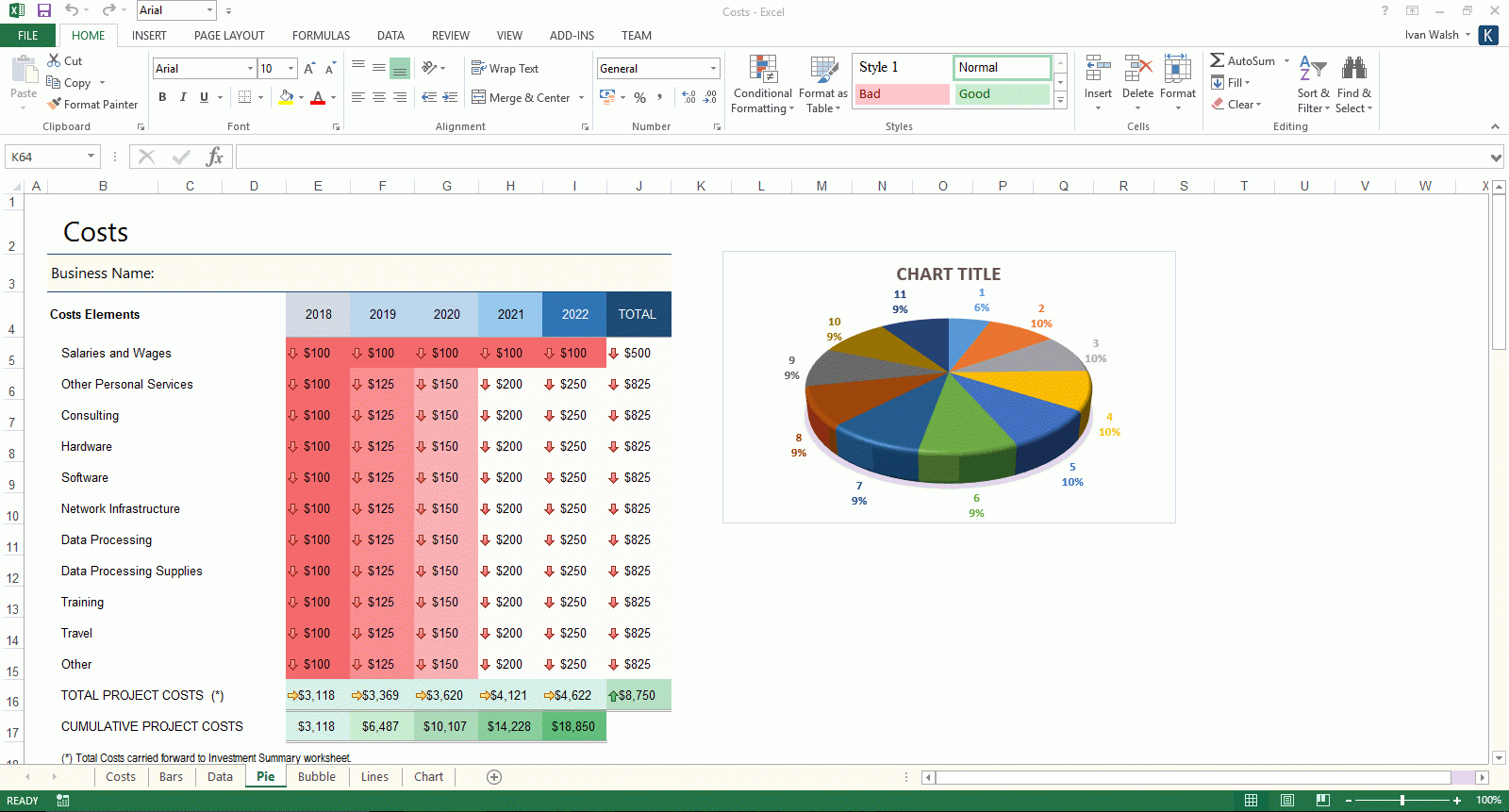This screenshot has height=812, width=1509.
Task: Open Sort & Filter tool
Action: click(x=1313, y=83)
